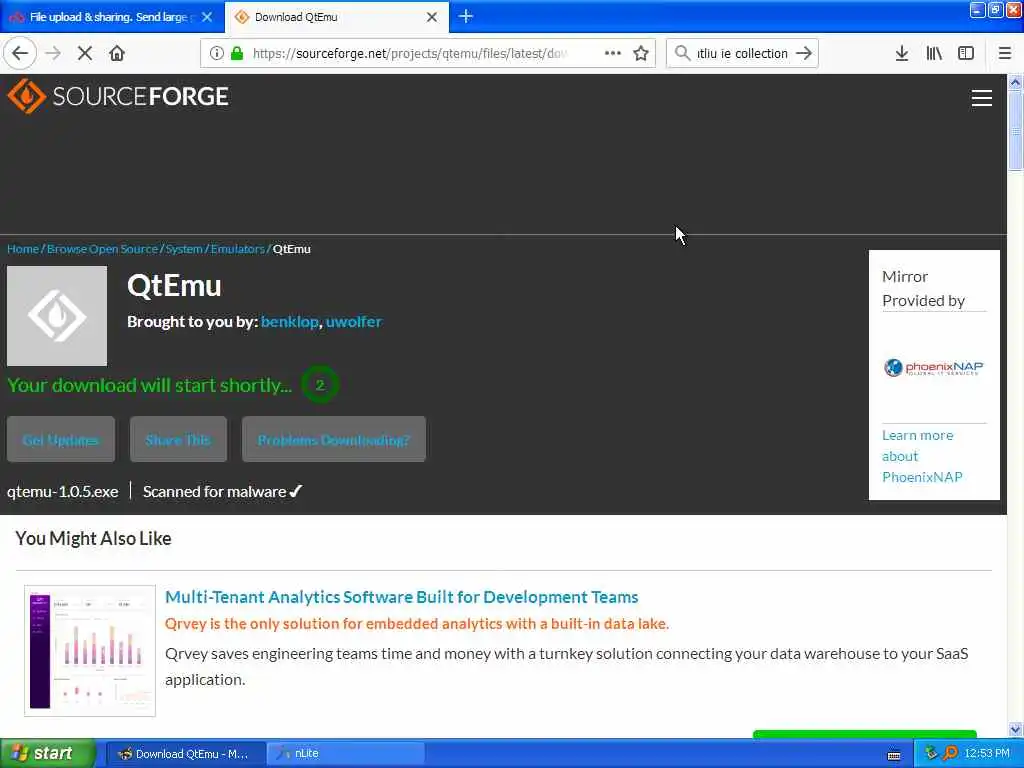The width and height of the screenshot is (1024, 768).
Task: Click the forward navigation arrow
Action: (53, 53)
